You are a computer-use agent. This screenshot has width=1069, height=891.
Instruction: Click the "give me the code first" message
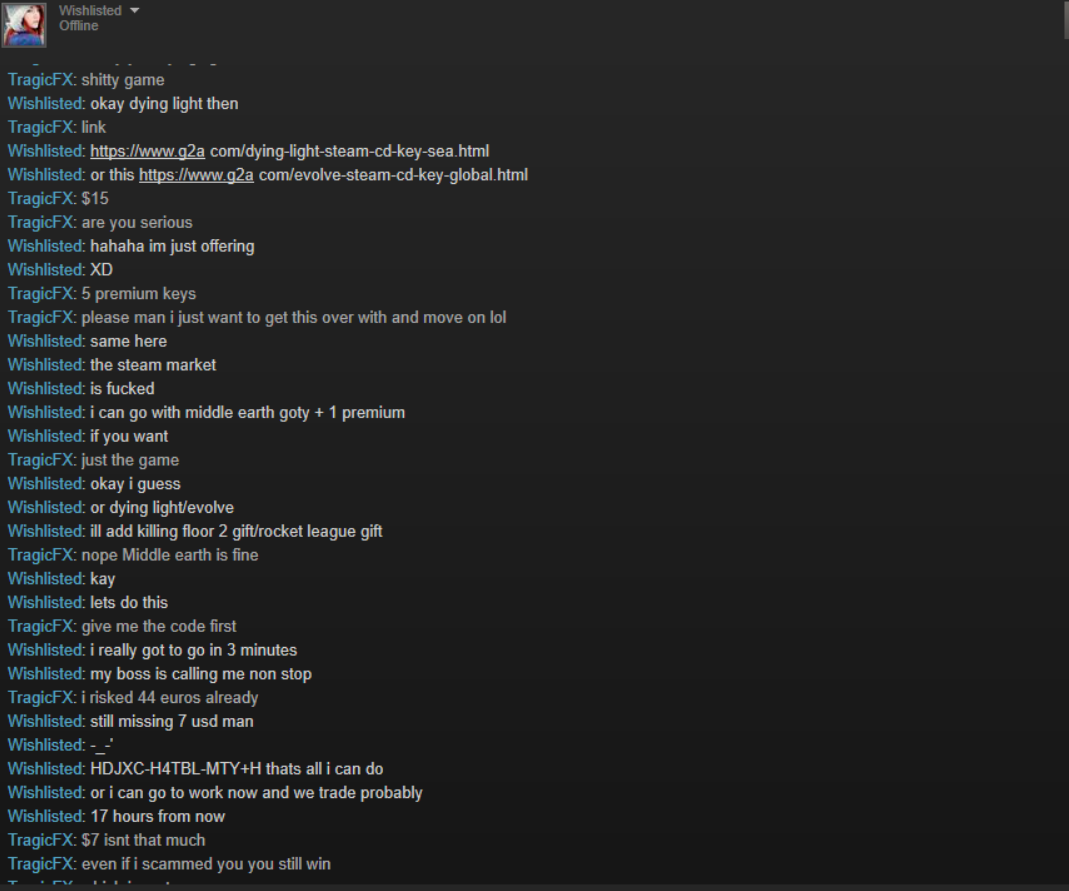tap(159, 626)
